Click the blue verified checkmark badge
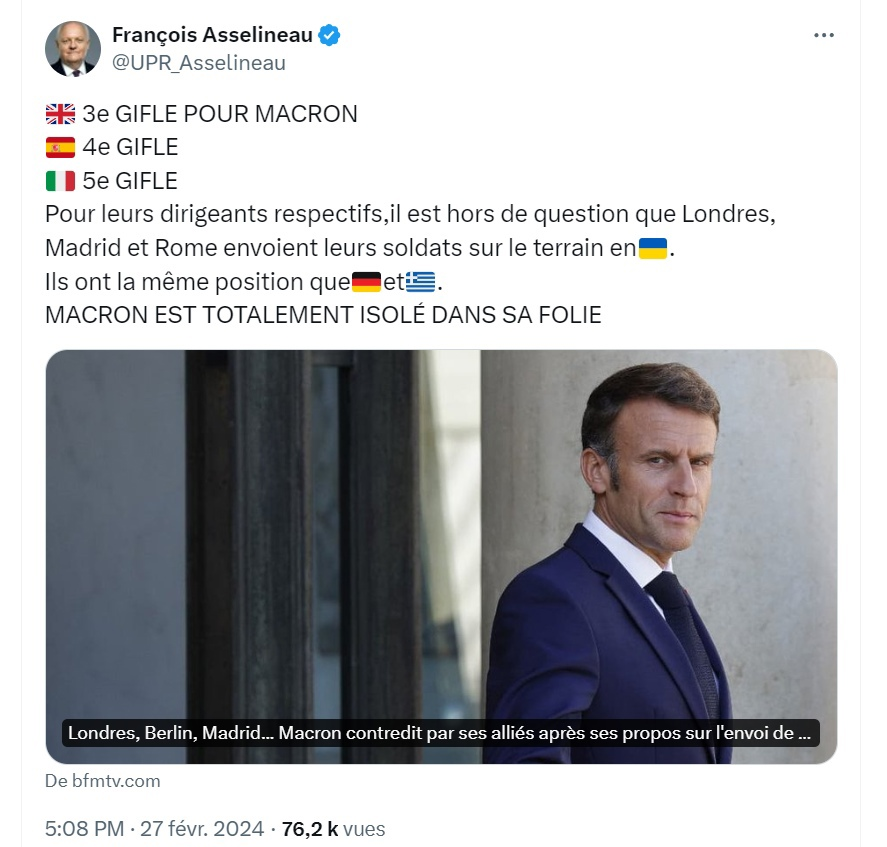 [x=330, y=35]
